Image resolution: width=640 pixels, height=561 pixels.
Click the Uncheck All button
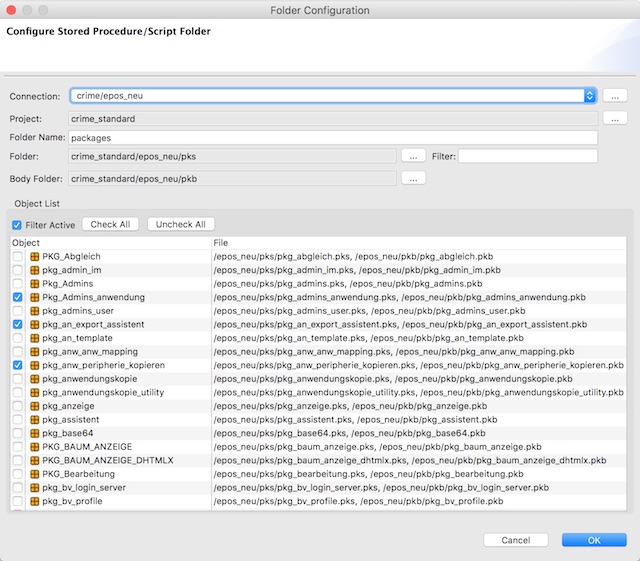click(x=180, y=224)
